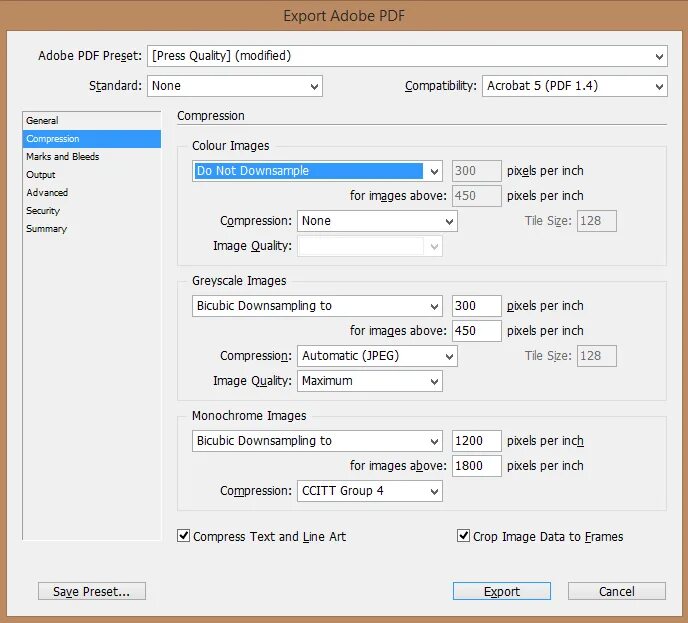Toggle Compress Text and Line Art checkbox

pos(183,536)
